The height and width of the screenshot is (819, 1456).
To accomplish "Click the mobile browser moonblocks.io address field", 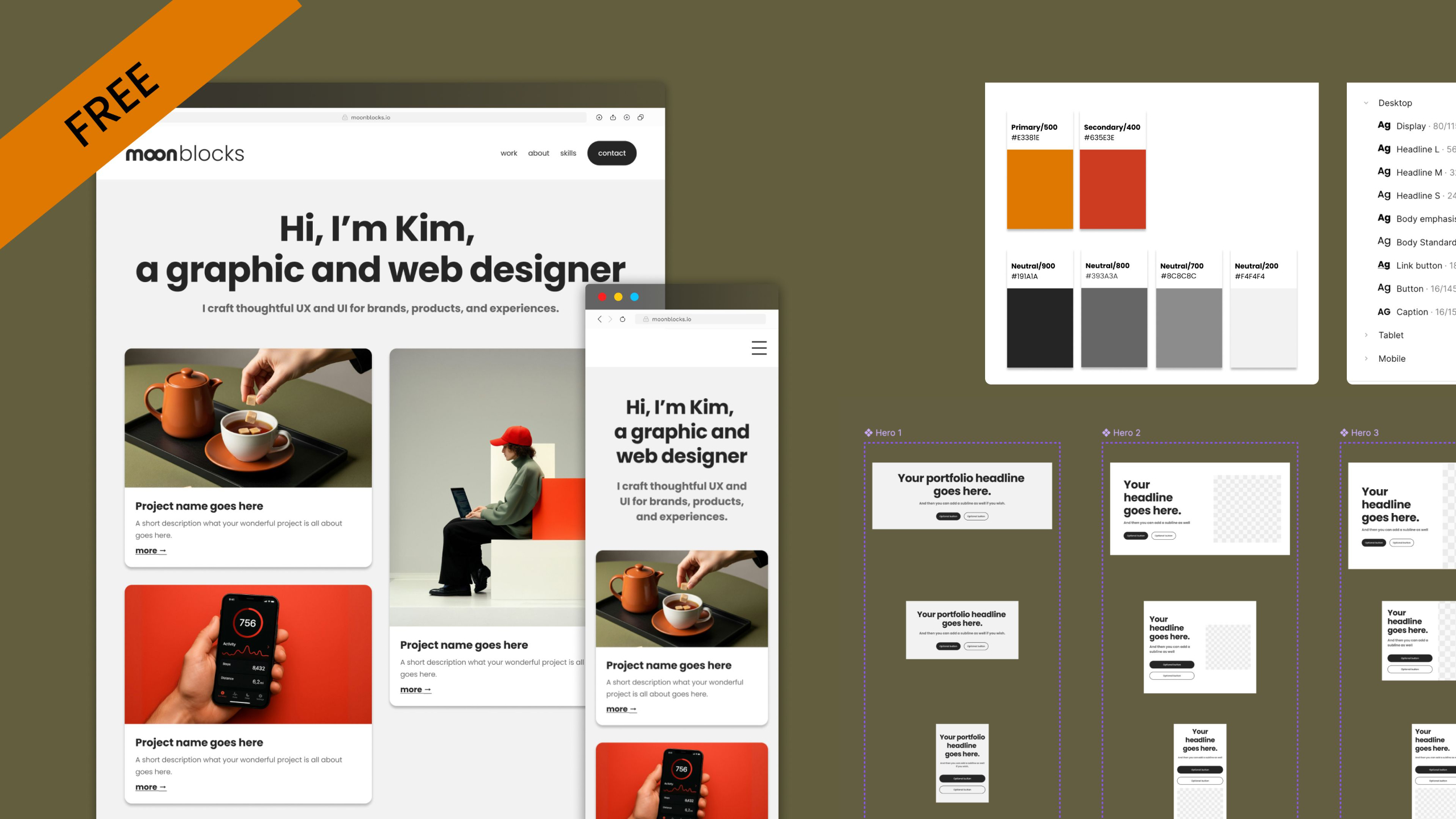I will coord(700,319).
